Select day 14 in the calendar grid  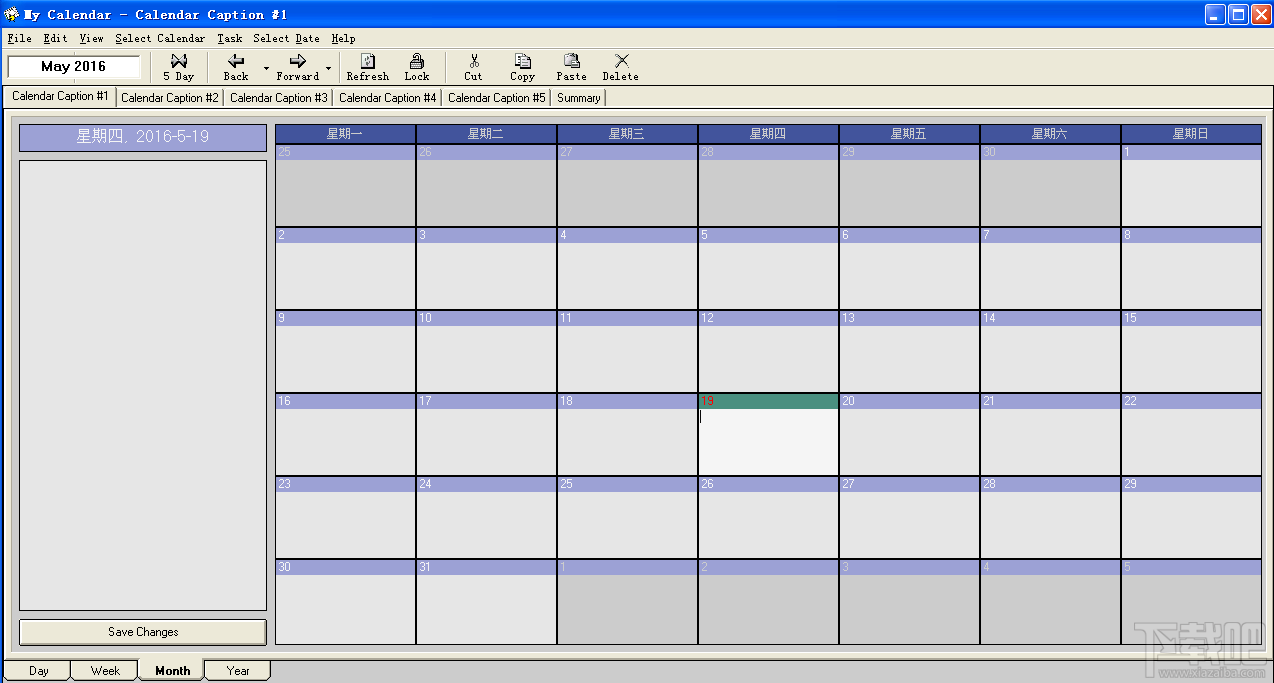pyautogui.click(x=1050, y=351)
